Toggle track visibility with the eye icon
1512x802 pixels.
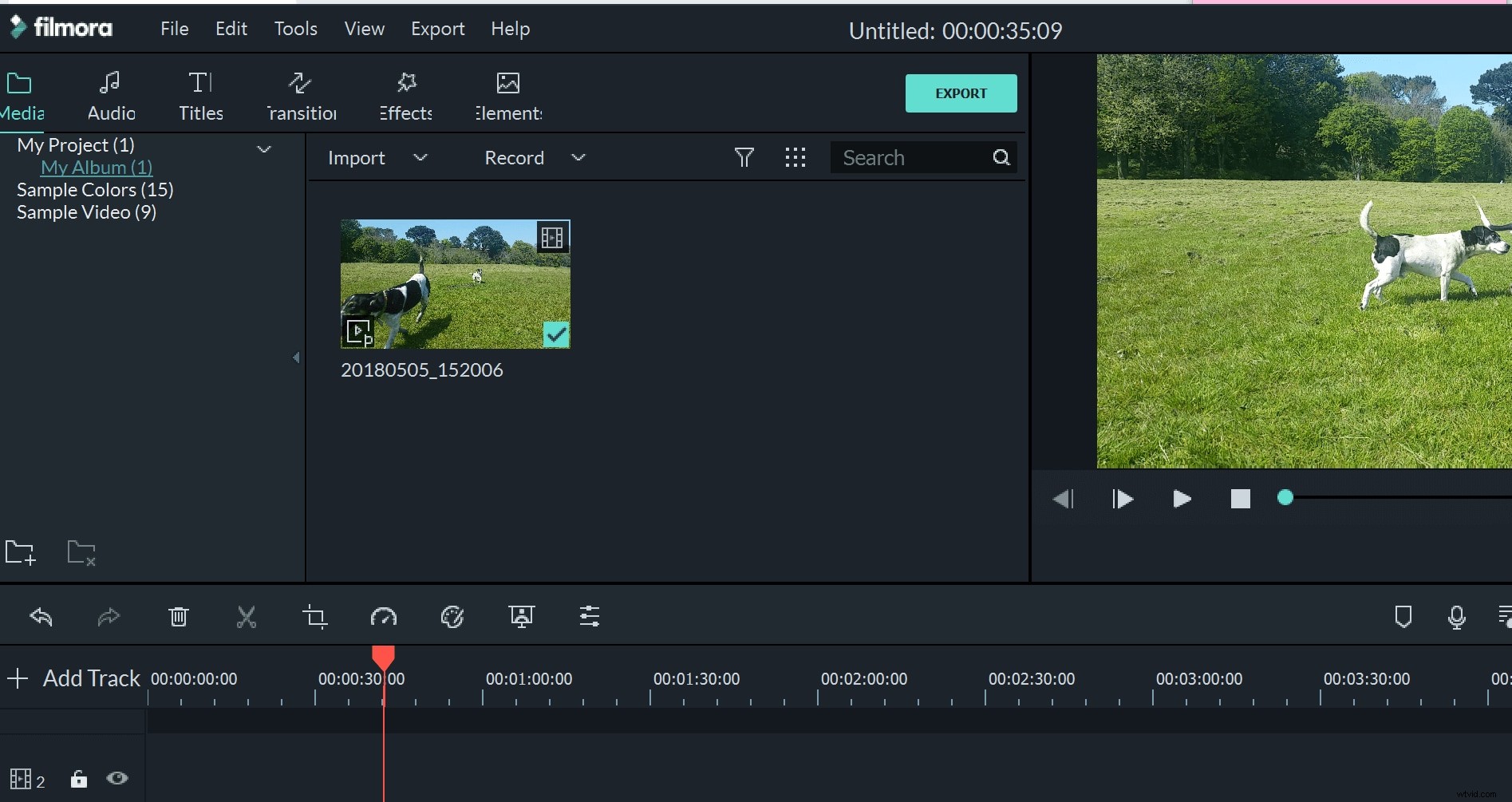click(x=116, y=779)
